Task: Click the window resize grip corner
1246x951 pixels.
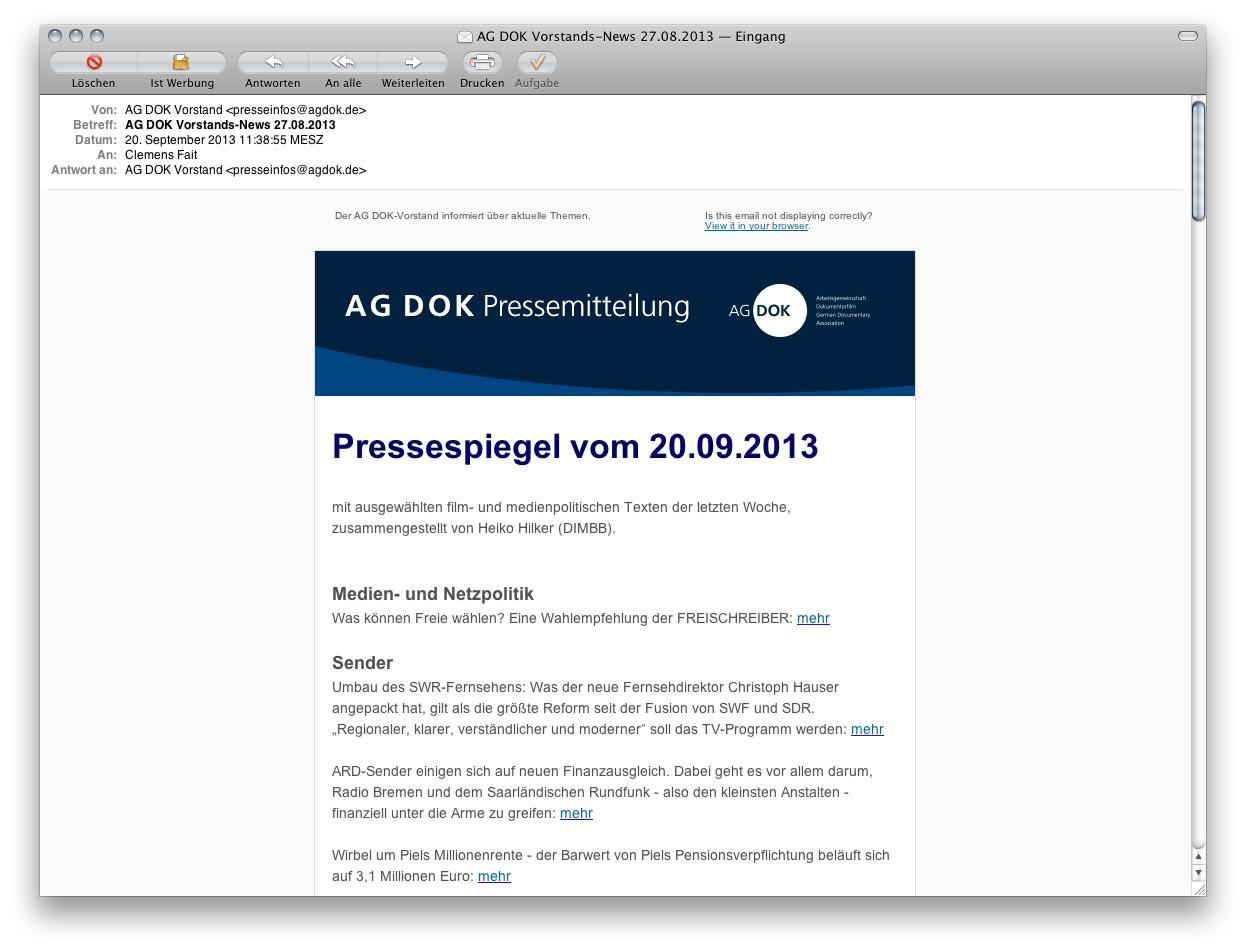Action: click(1198, 888)
